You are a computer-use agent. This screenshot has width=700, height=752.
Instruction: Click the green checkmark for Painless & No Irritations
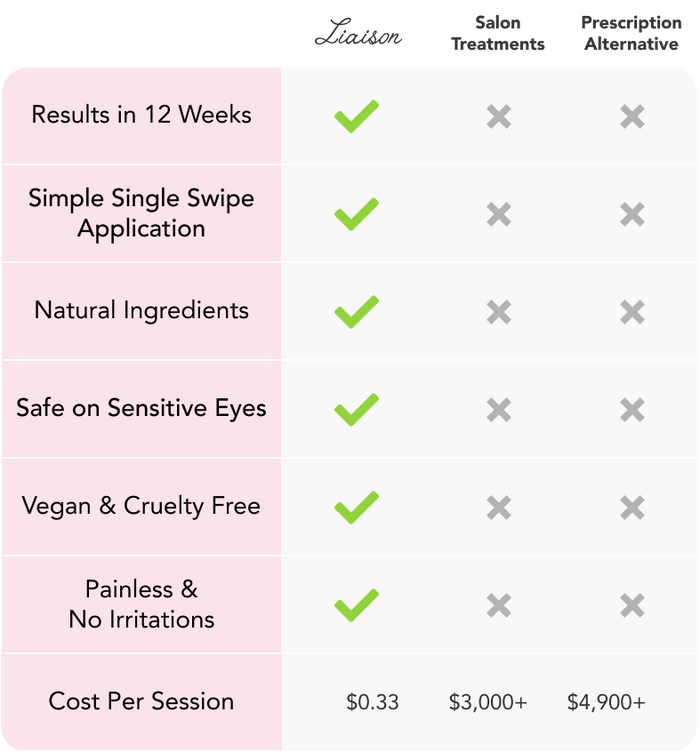[356, 605]
